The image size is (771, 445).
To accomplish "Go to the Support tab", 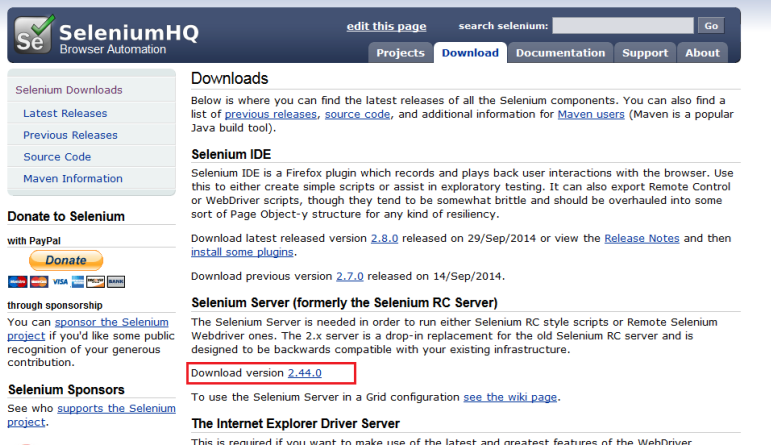I will [645, 53].
